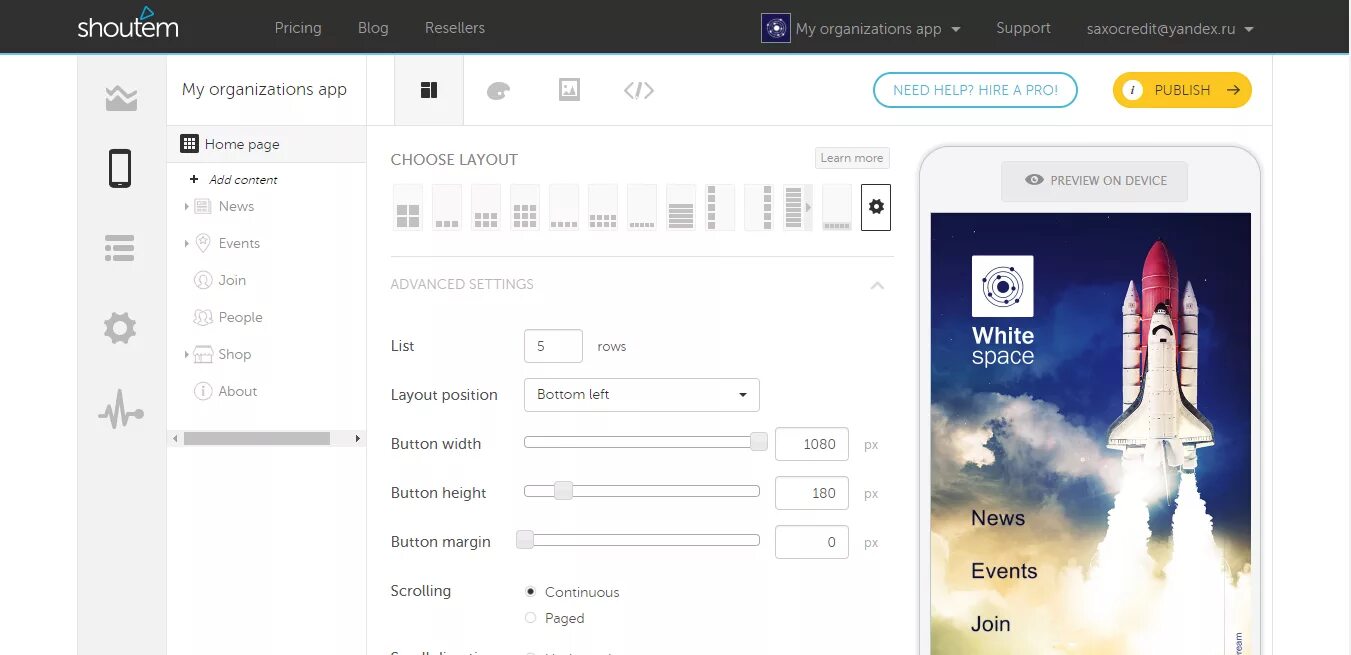Select Shop in the page tree

235,354
